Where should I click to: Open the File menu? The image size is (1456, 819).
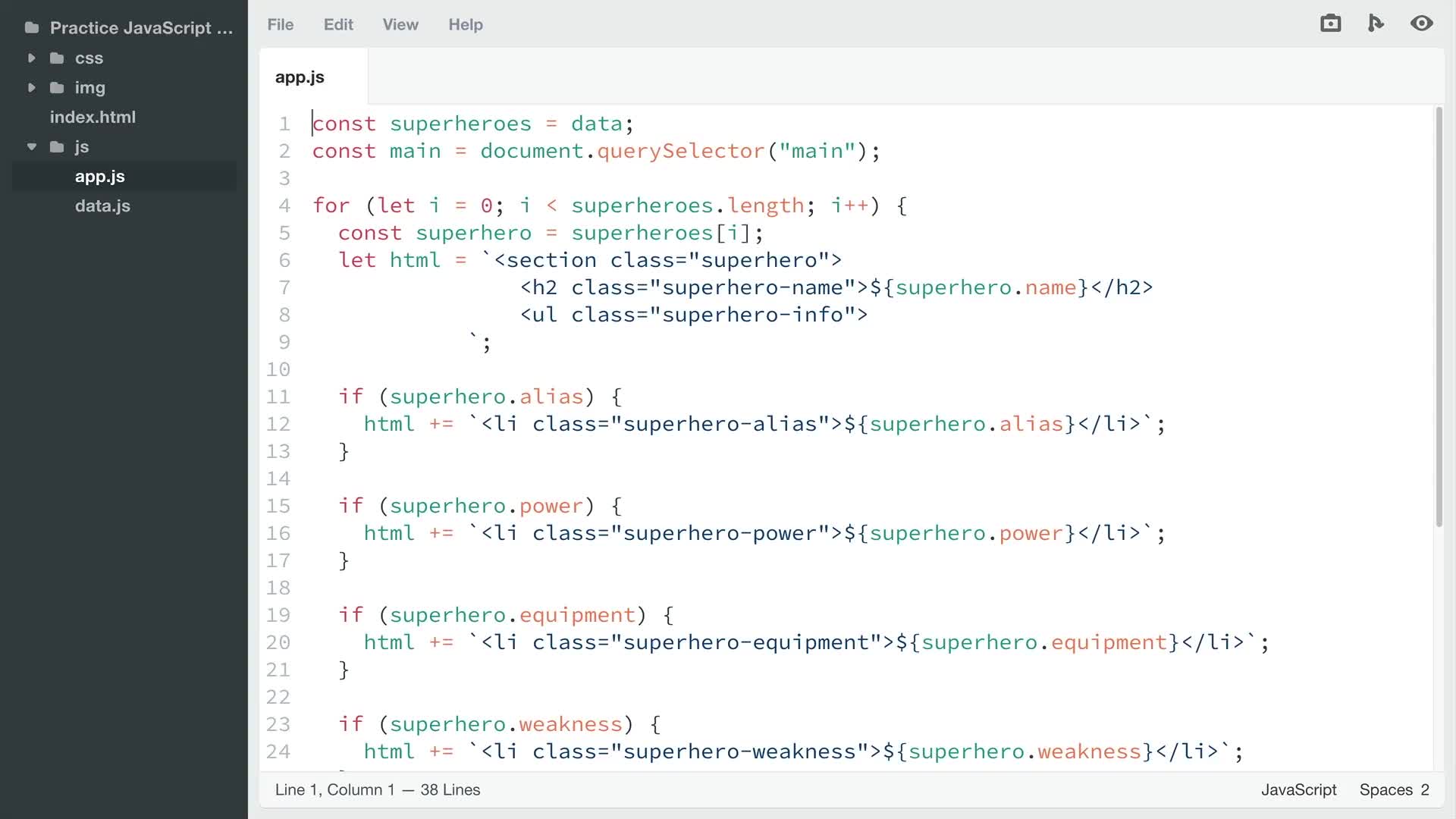280,24
